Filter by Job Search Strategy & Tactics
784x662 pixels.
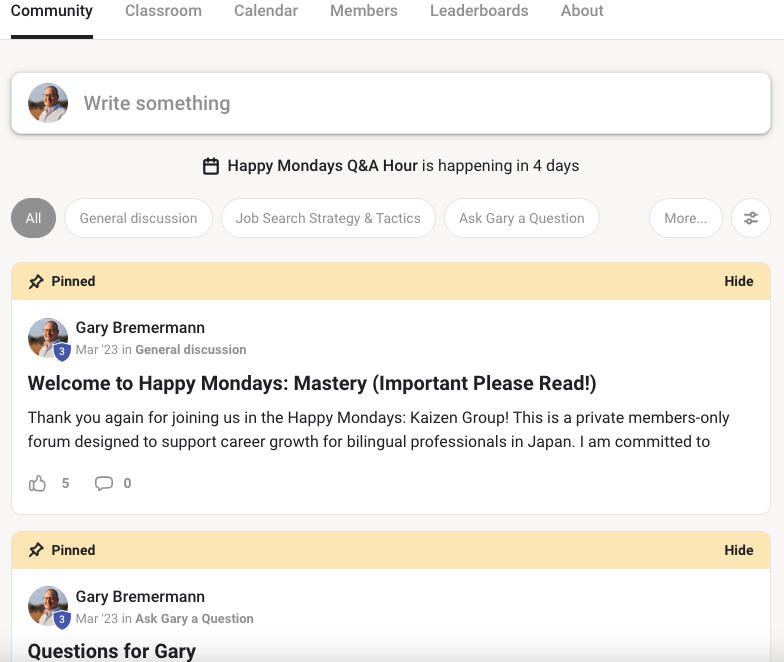coord(328,218)
